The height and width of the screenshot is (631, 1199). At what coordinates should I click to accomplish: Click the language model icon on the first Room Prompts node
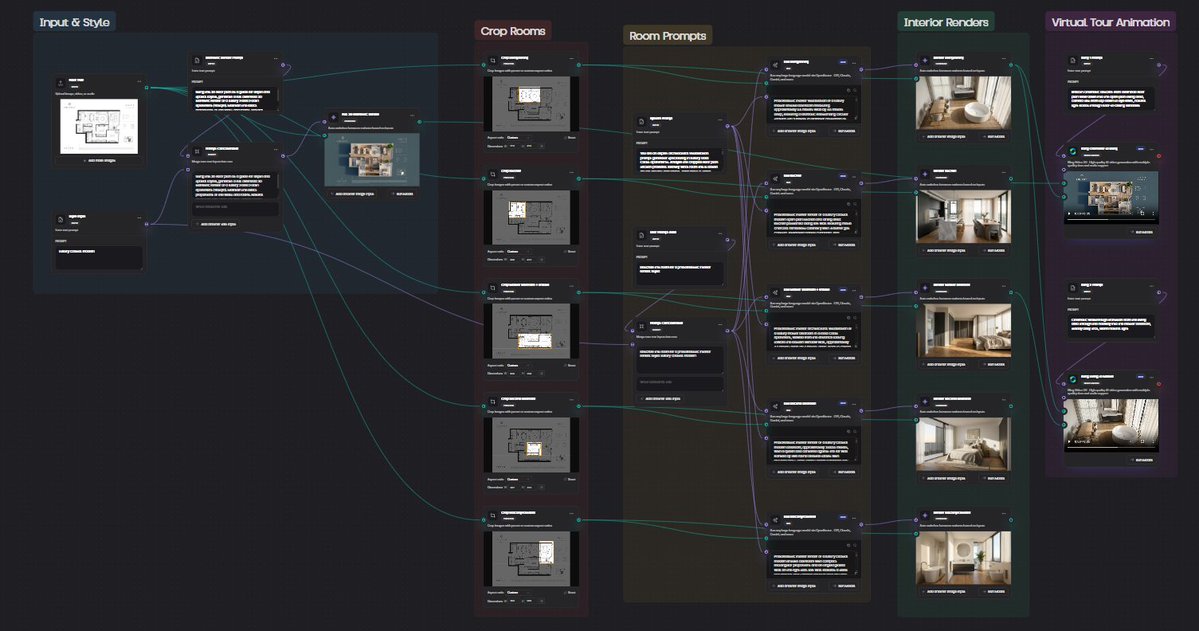point(774,64)
